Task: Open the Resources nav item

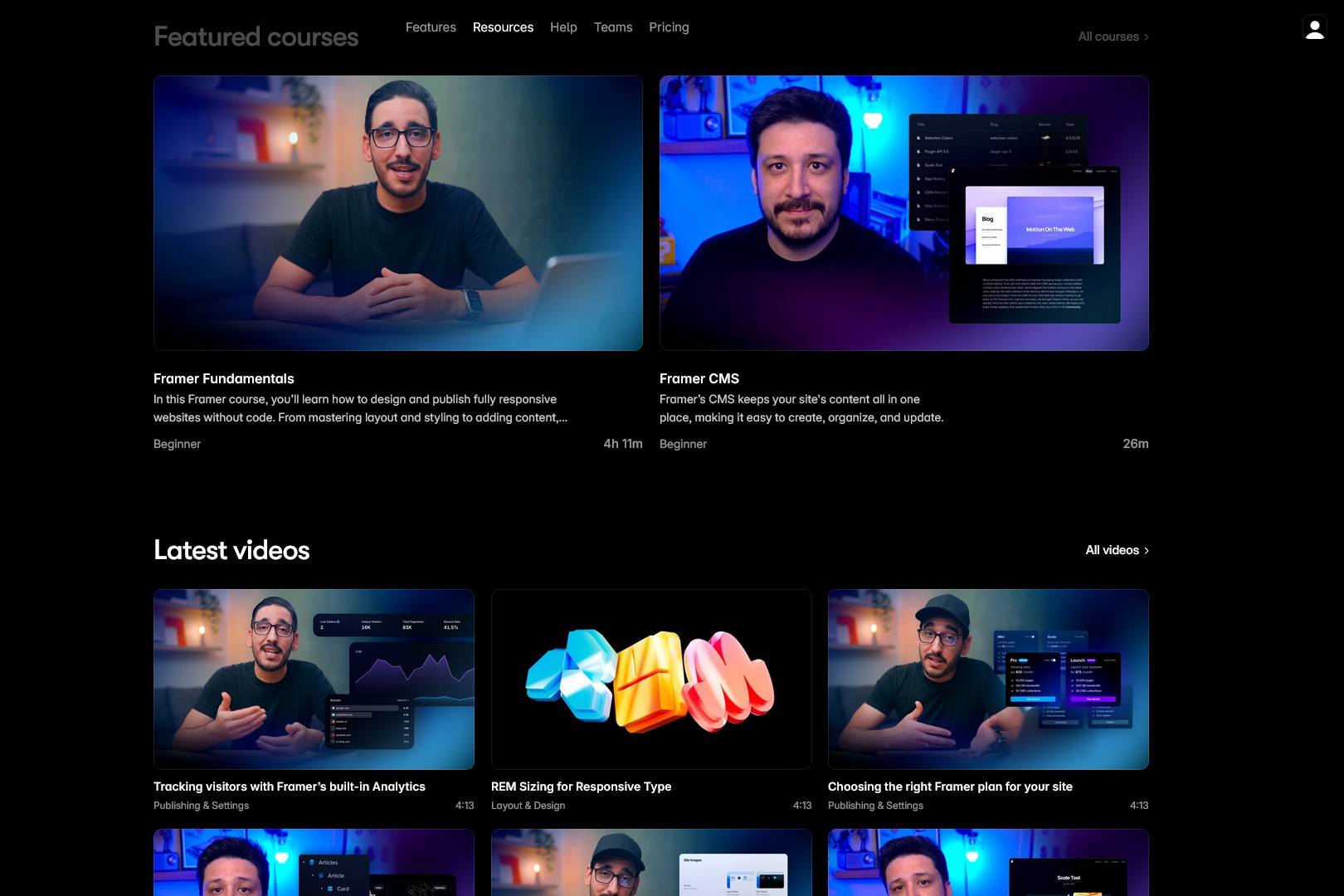Action: tap(503, 27)
